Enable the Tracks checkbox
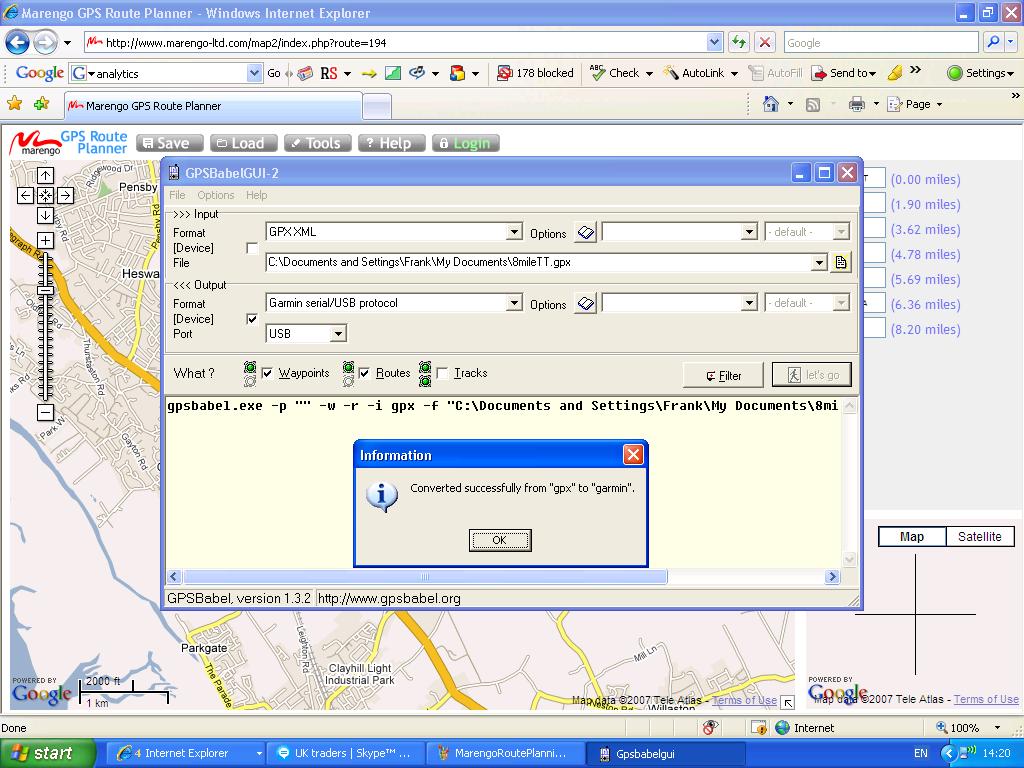Image resolution: width=1024 pixels, height=768 pixels. pos(442,374)
